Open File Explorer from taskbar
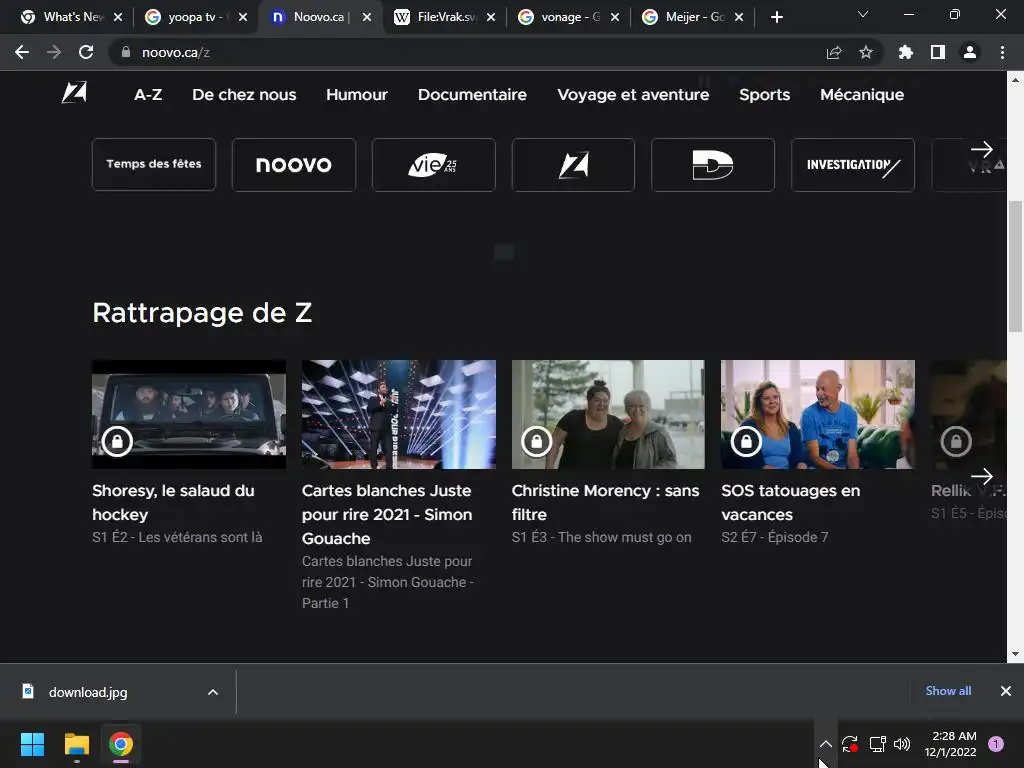Image resolution: width=1024 pixels, height=768 pixels. [76, 744]
